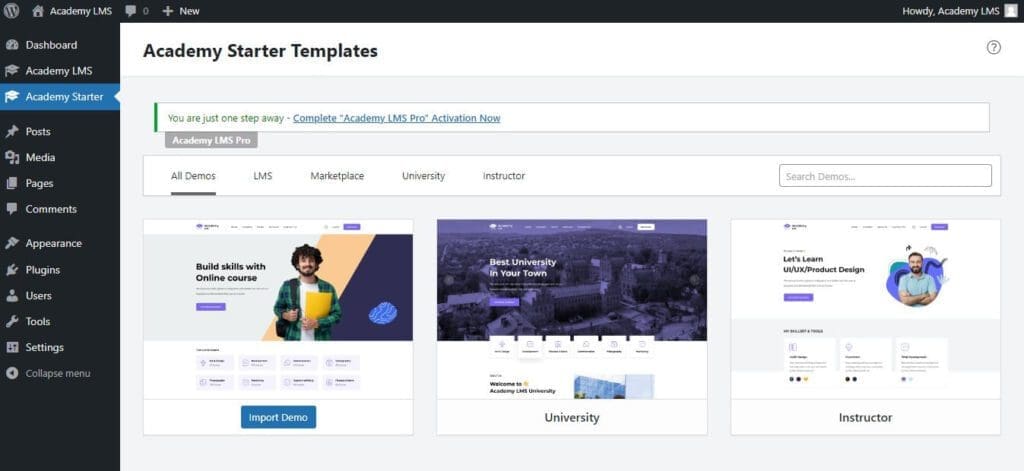
Task: Select the Marketplace tab
Action: tap(337, 176)
